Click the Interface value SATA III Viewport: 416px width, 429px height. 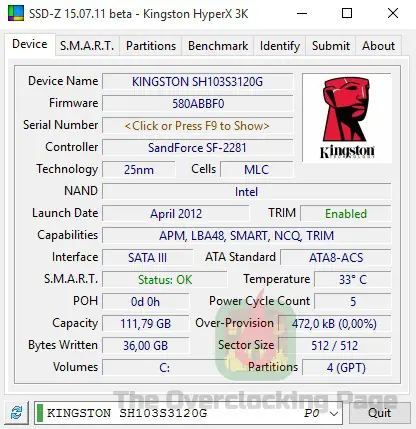click(x=147, y=258)
